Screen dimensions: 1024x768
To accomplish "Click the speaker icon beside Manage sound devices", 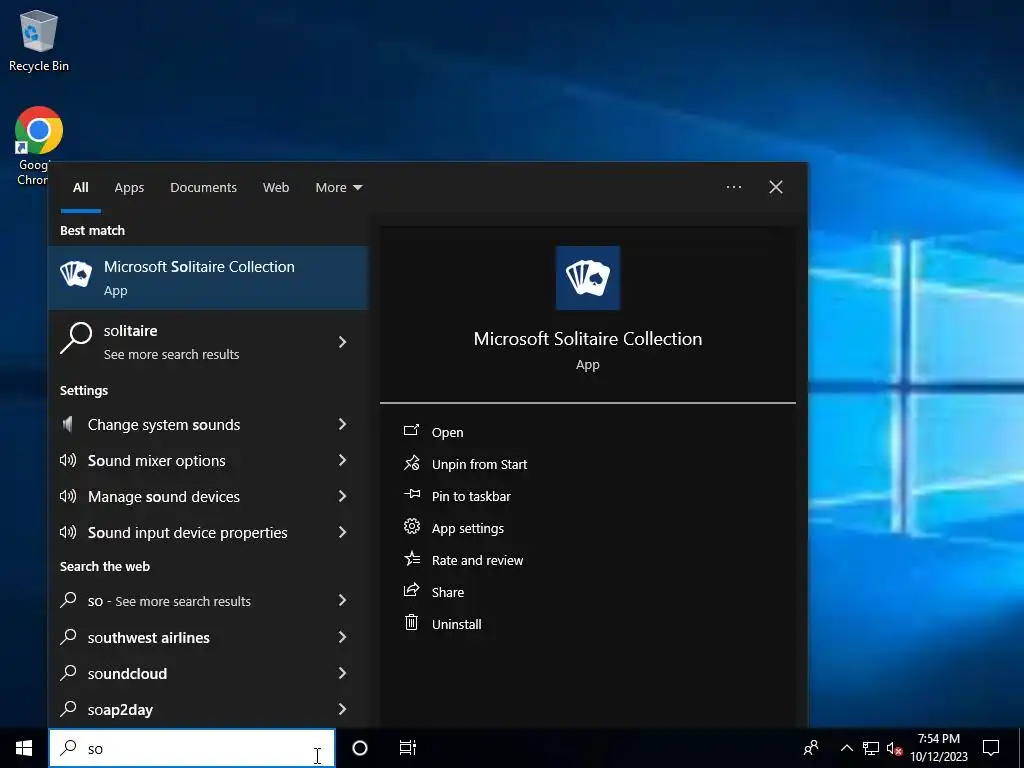I will [x=68, y=496].
